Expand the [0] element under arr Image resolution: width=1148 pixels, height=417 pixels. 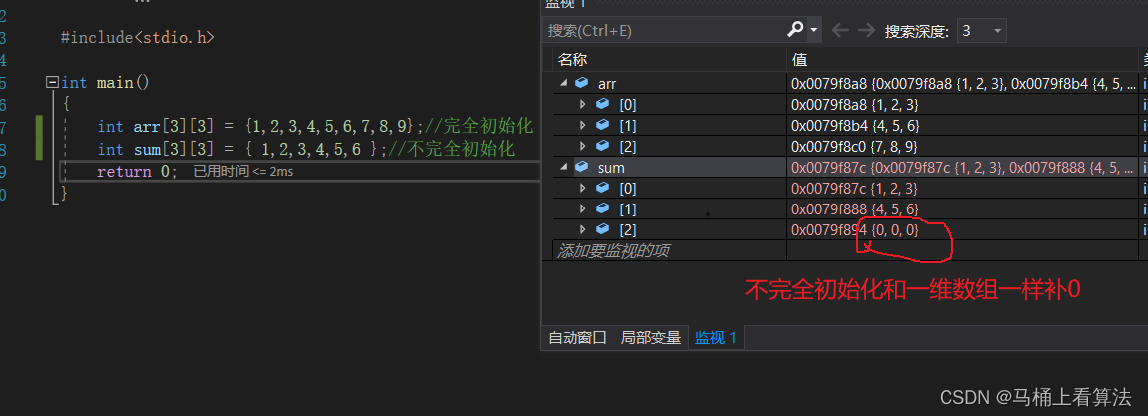point(583,104)
